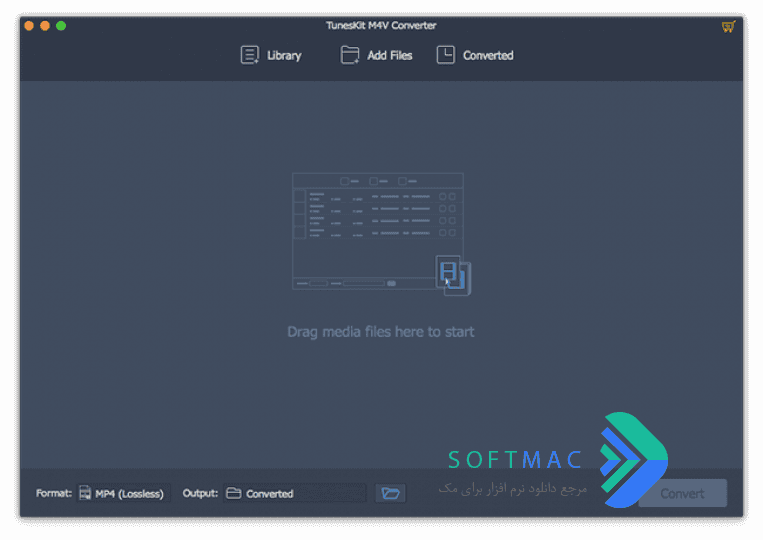The image size is (763, 540).
Task: Click the 'Drag media files here to start' text
Action: click(381, 332)
